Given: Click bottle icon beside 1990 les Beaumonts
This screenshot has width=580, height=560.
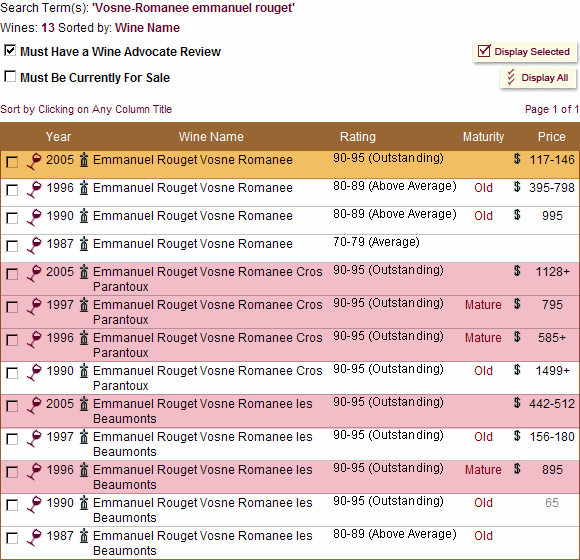Looking at the screenshot, I should pos(84,502).
